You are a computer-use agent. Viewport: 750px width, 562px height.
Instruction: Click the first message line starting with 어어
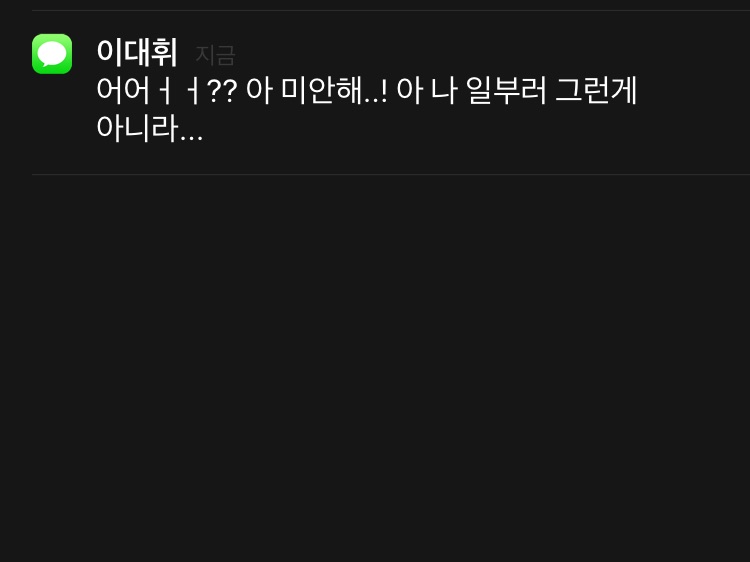coord(366,90)
